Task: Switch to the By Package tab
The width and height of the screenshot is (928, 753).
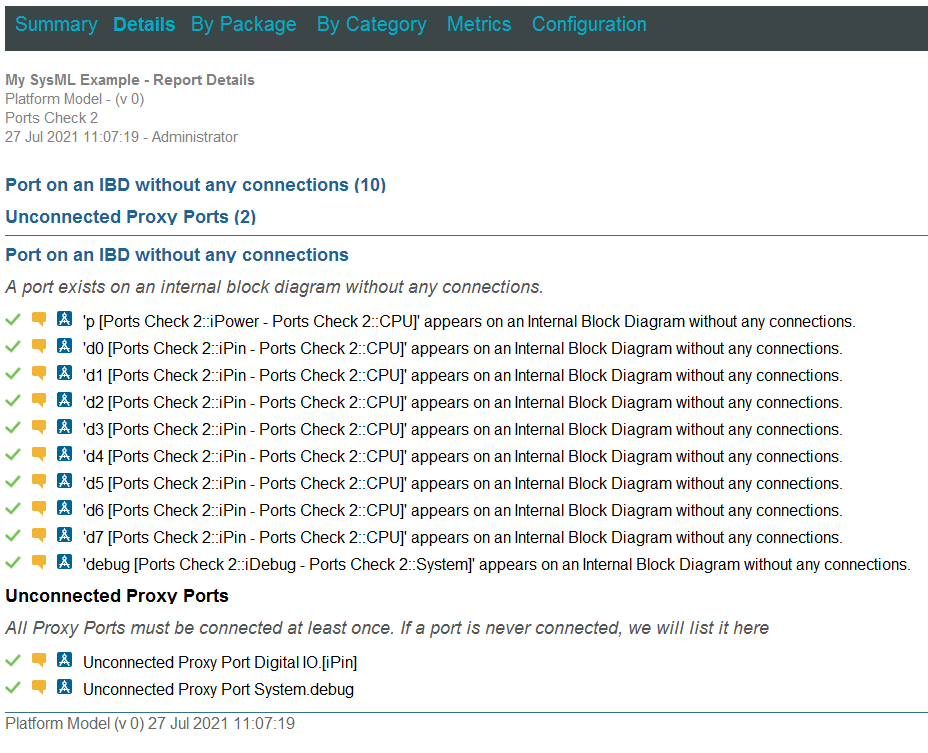Action: pyautogui.click(x=243, y=25)
